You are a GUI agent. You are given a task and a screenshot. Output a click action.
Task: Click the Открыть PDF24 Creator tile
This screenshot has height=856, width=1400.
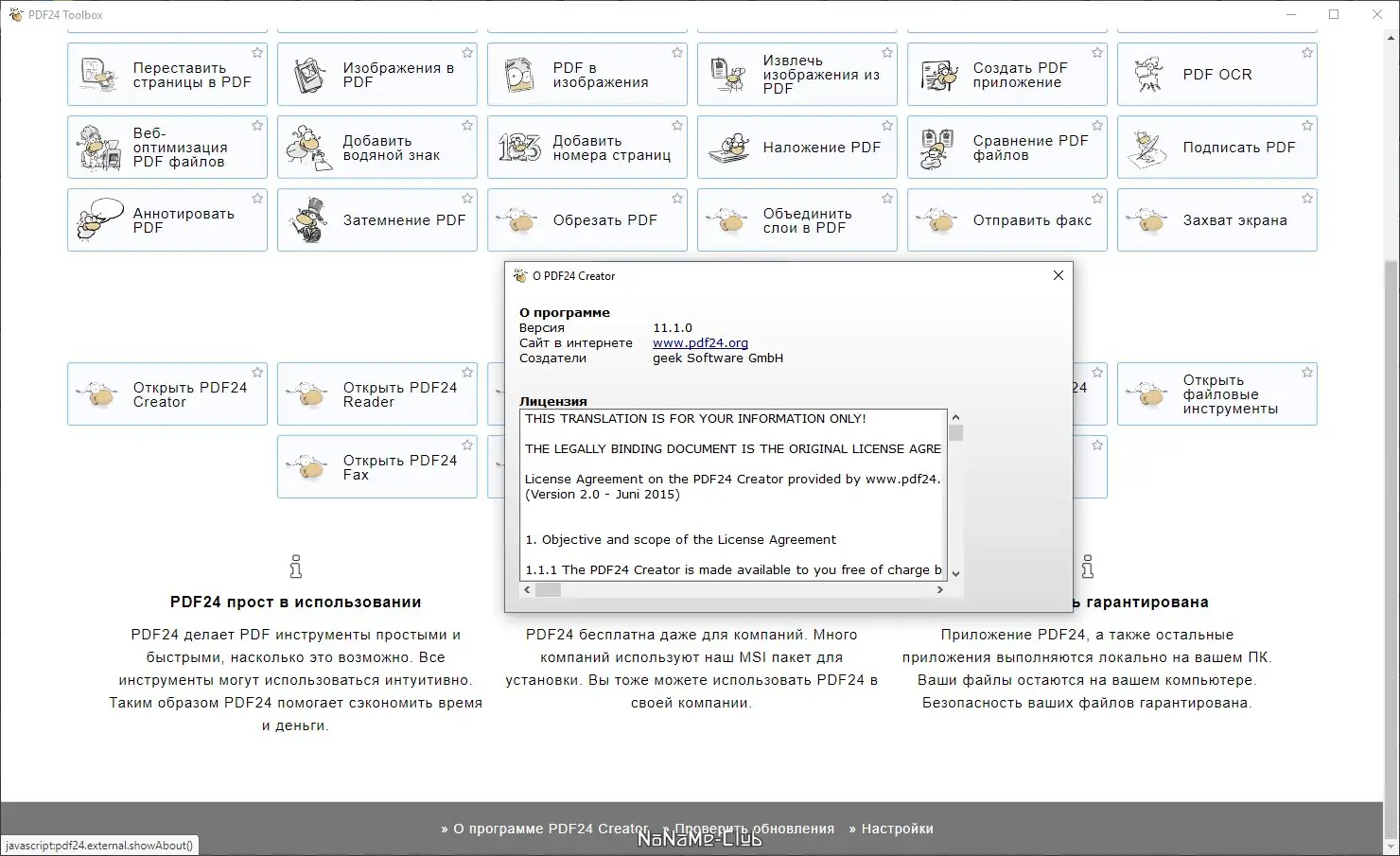click(x=167, y=394)
